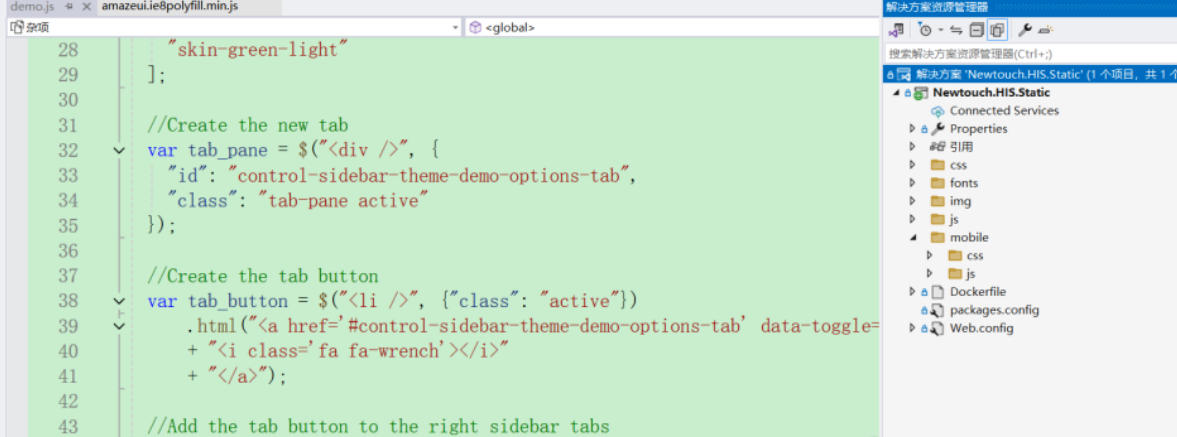Viewport: 1177px width, 437px height.
Task: Focus the Solution Explorer search box
Action: tap(1029, 54)
